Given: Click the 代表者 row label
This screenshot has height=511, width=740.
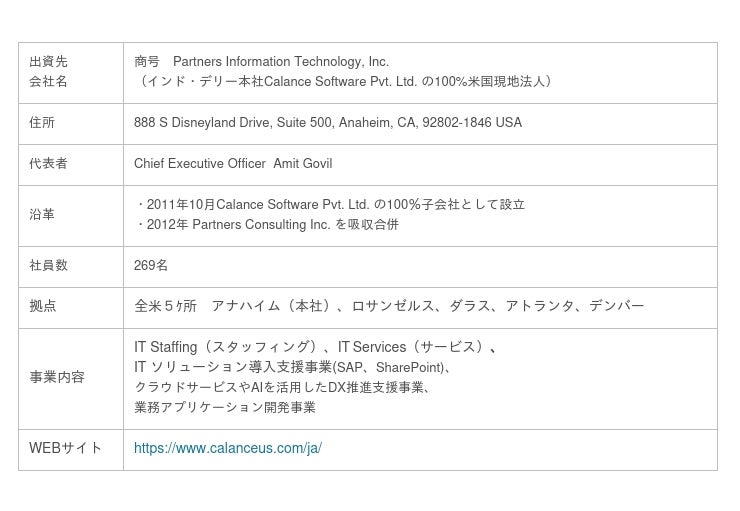Looking at the screenshot, I should coord(48,164).
